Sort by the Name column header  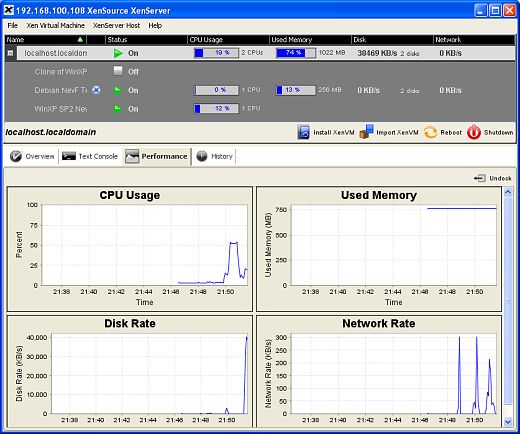point(45,39)
